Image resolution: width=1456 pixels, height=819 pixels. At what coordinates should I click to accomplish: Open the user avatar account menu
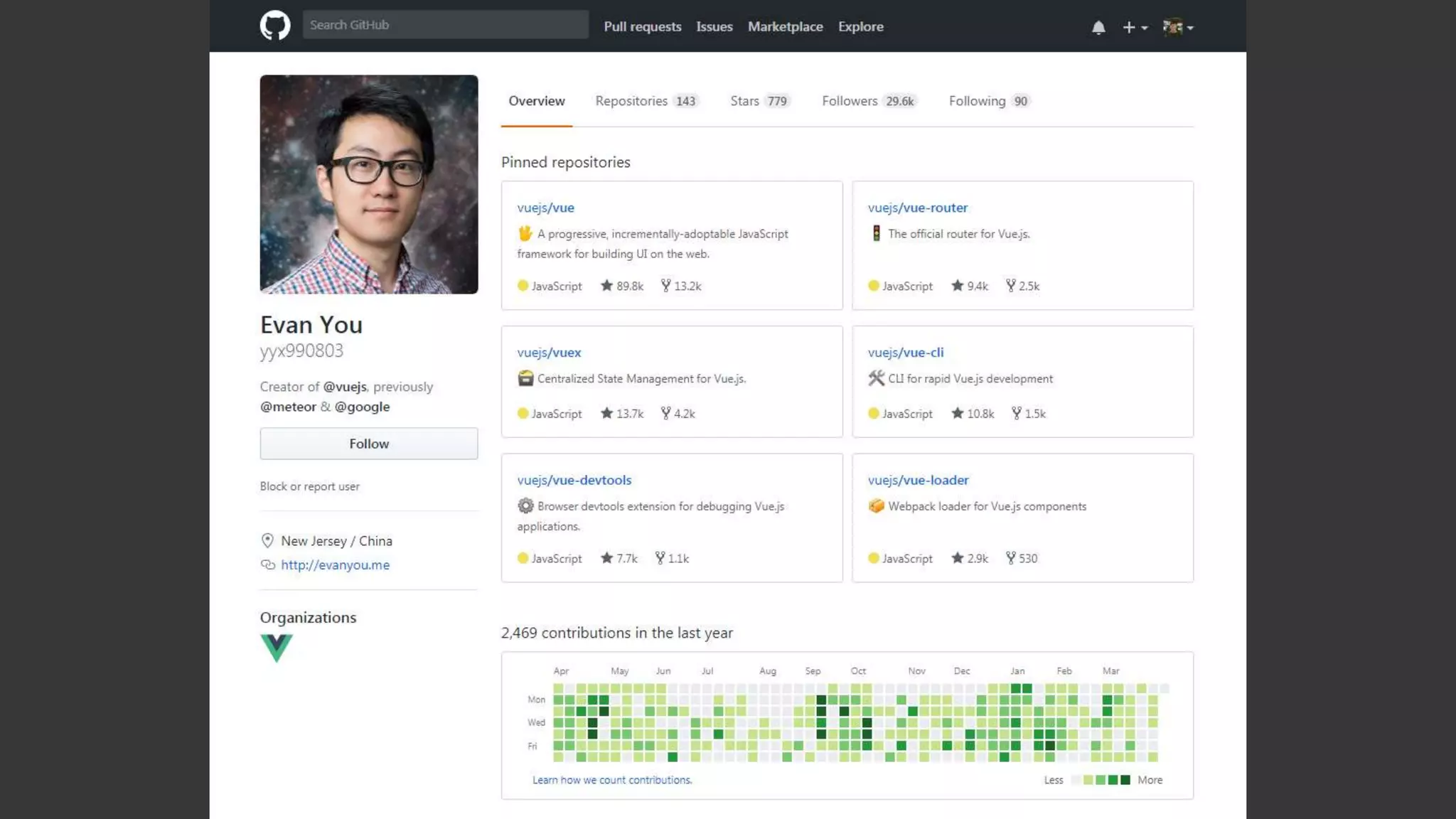click(x=1177, y=28)
